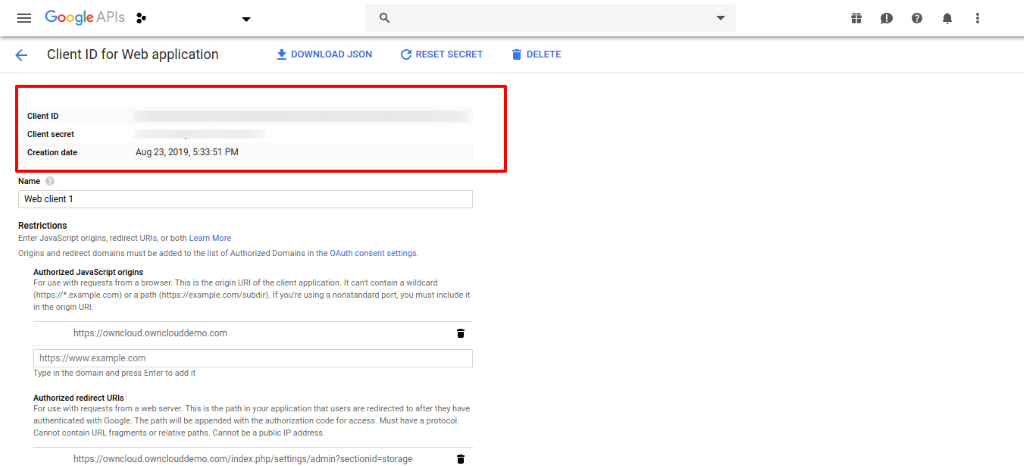Show notifications via the bell icon

(947, 18)
